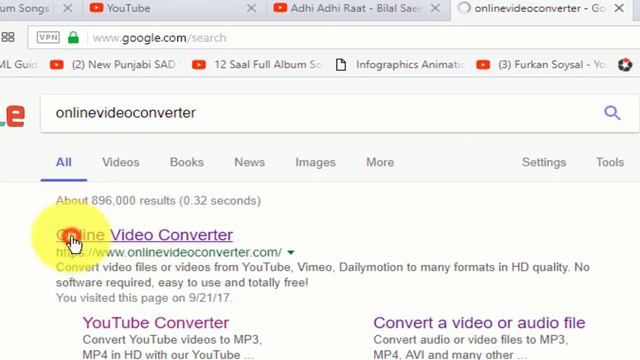Open Convert a video or audio file sitelink
This screenshot has height=360, width=640.
pyautogui.click(x=479, y=322)
